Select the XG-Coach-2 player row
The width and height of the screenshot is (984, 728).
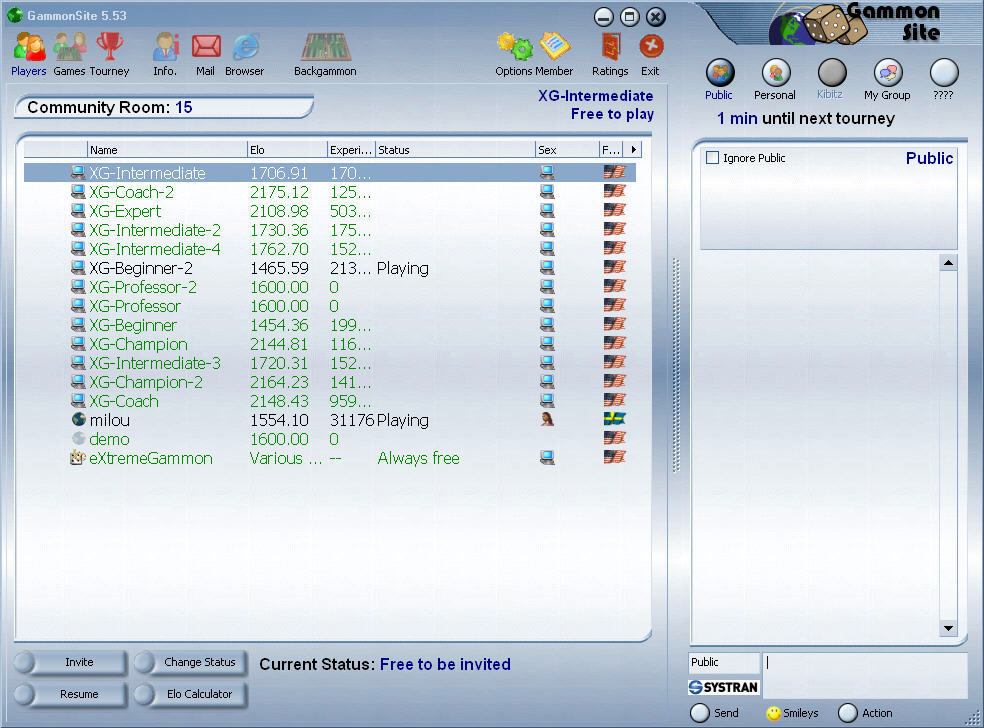329,192
